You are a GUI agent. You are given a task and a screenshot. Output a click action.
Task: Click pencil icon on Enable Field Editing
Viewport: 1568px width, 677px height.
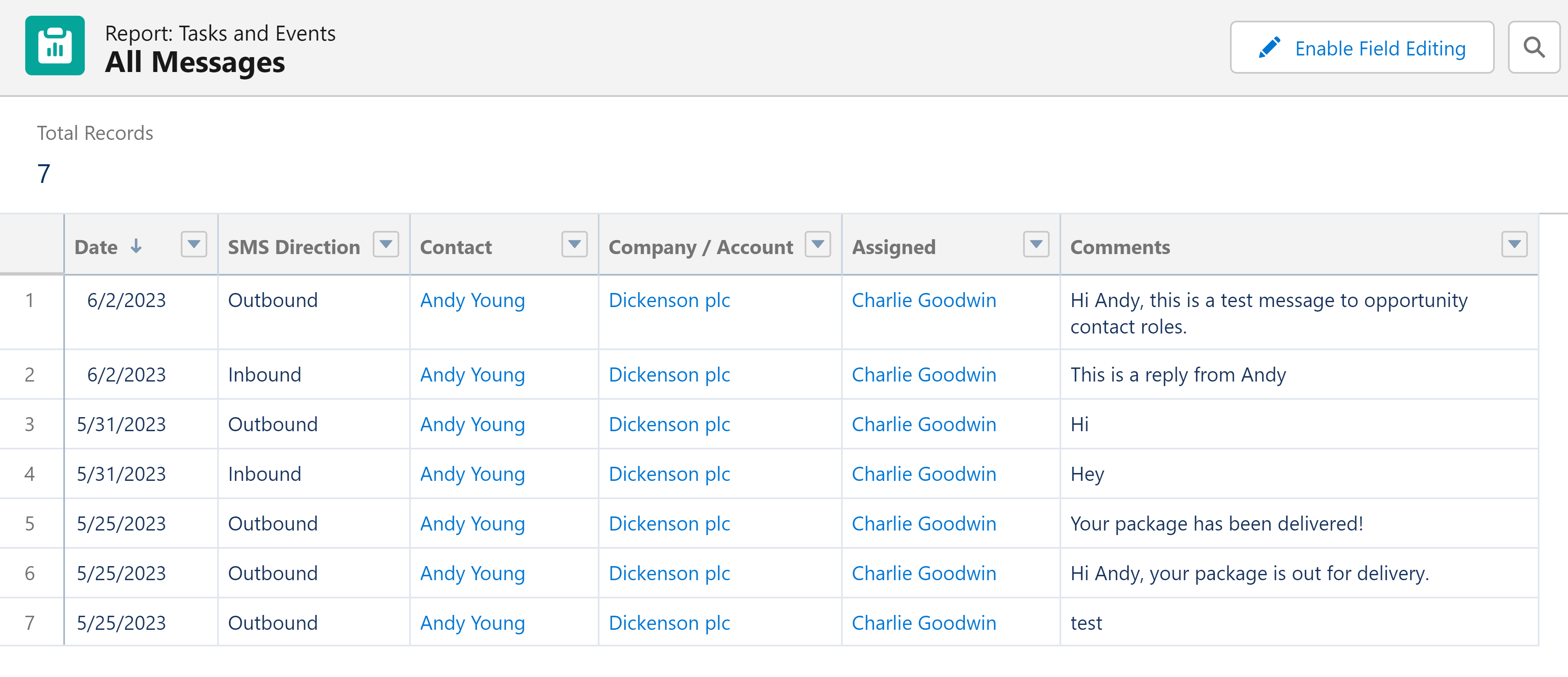[x=1269, y=48]
